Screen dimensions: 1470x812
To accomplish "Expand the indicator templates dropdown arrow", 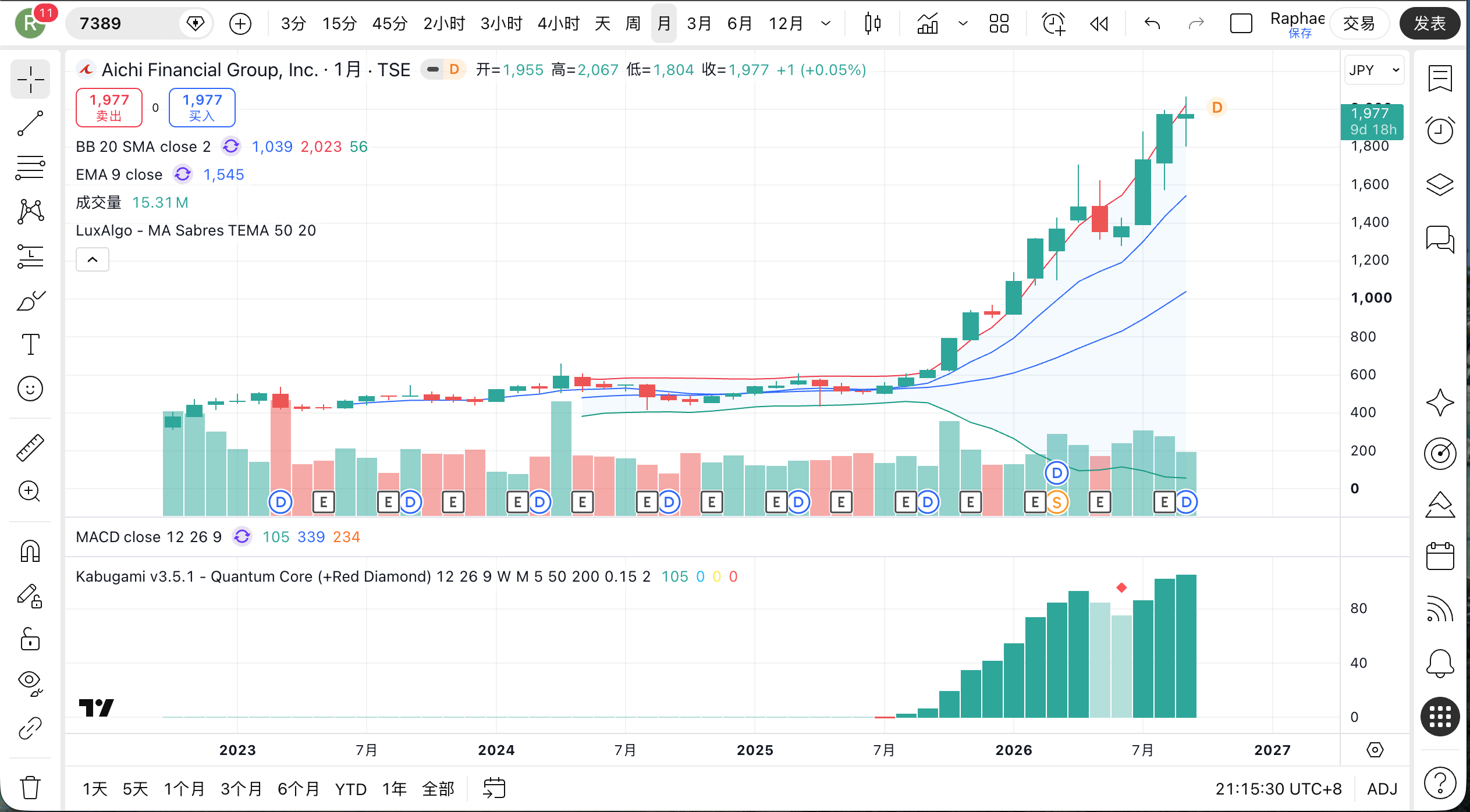I will click(963, 23).
